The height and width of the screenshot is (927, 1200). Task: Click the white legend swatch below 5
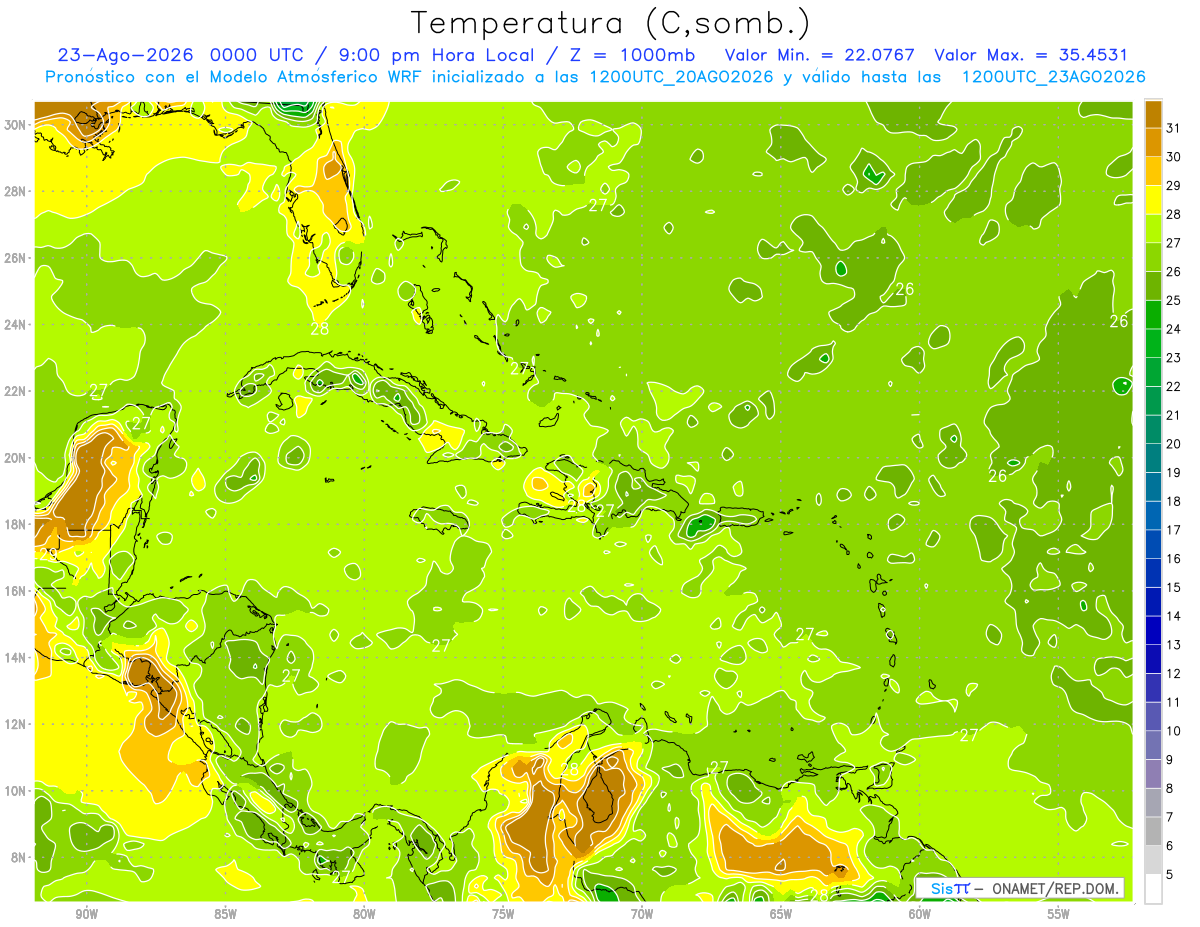[x=1153, y=888]
